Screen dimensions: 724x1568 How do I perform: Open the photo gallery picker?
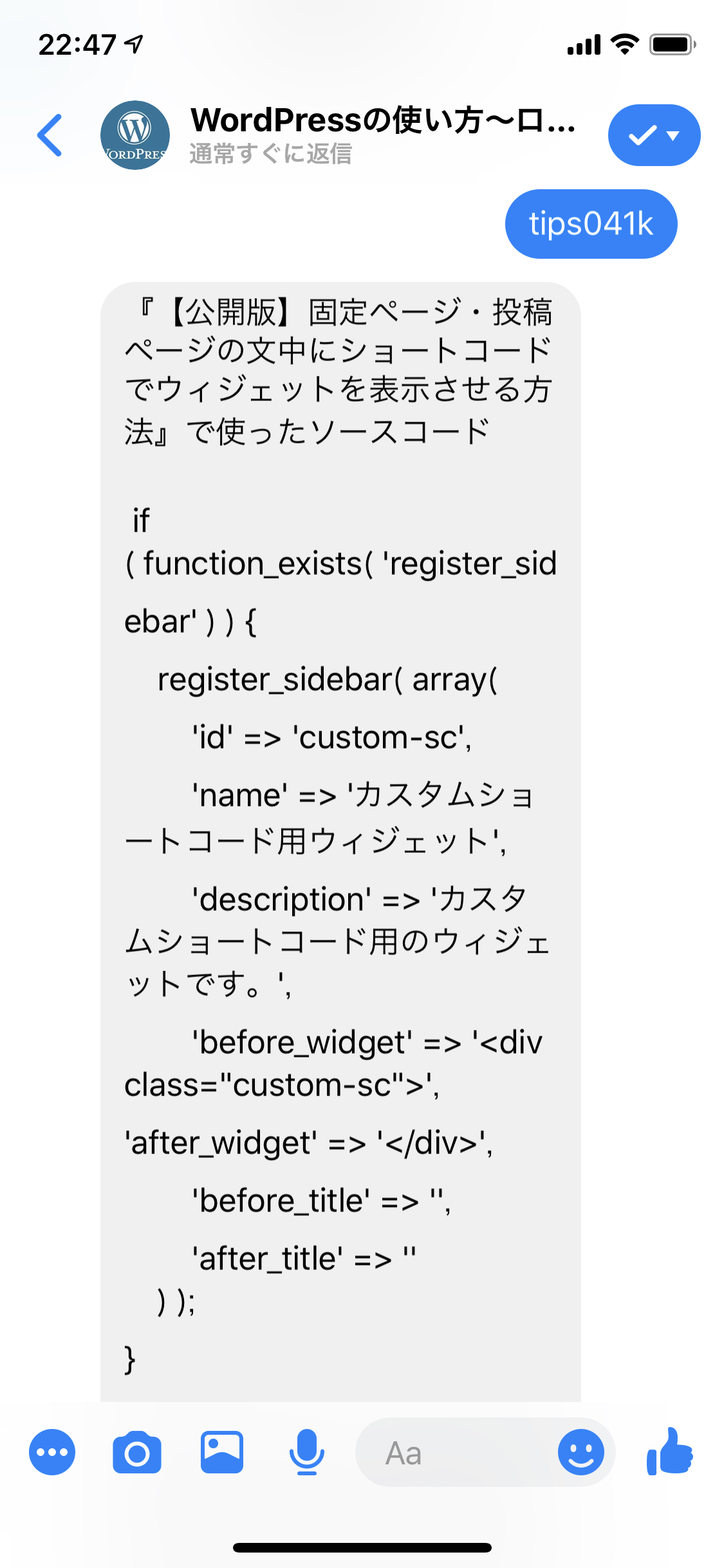click(x=222, y=1452)
